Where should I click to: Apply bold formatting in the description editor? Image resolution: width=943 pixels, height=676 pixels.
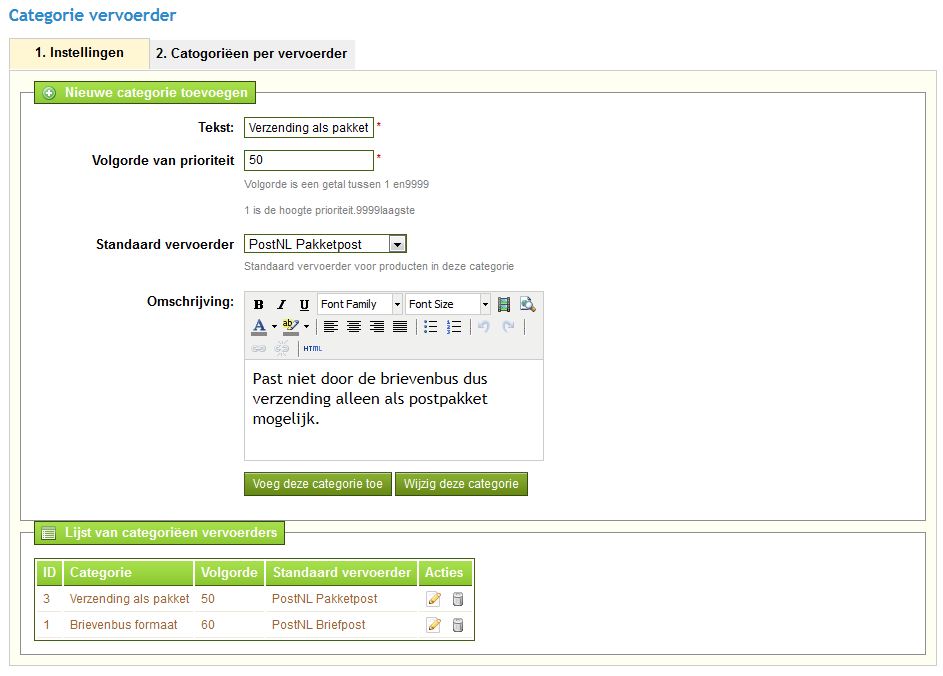pyautogui.click(x=259, y=304)
